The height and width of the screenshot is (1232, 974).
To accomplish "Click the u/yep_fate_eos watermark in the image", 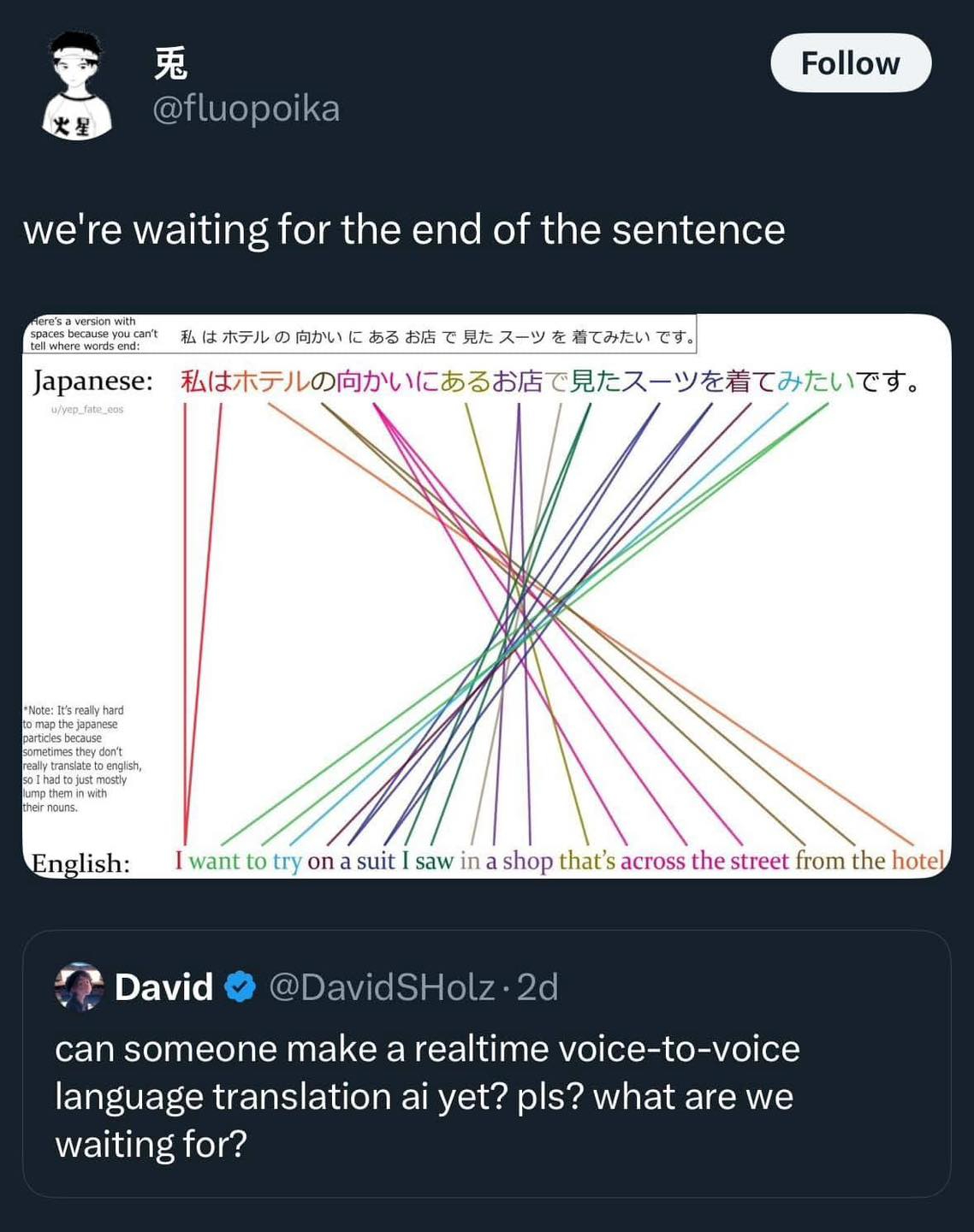I will point(87,410).
